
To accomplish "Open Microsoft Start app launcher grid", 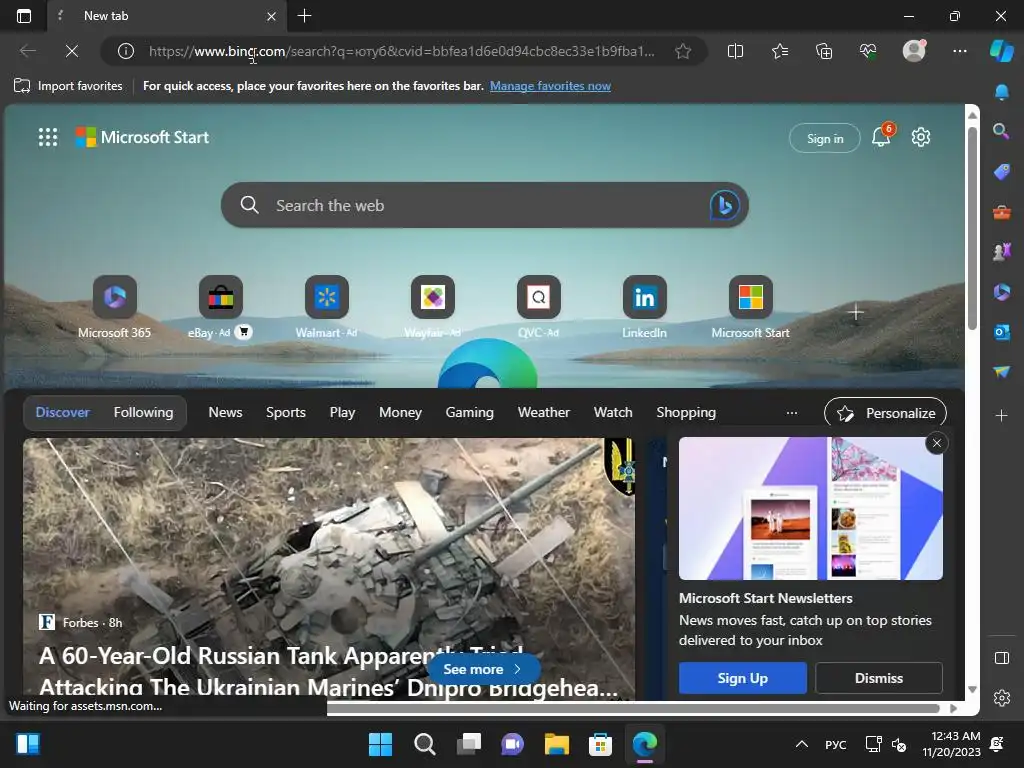I will (x=48, y=137).
